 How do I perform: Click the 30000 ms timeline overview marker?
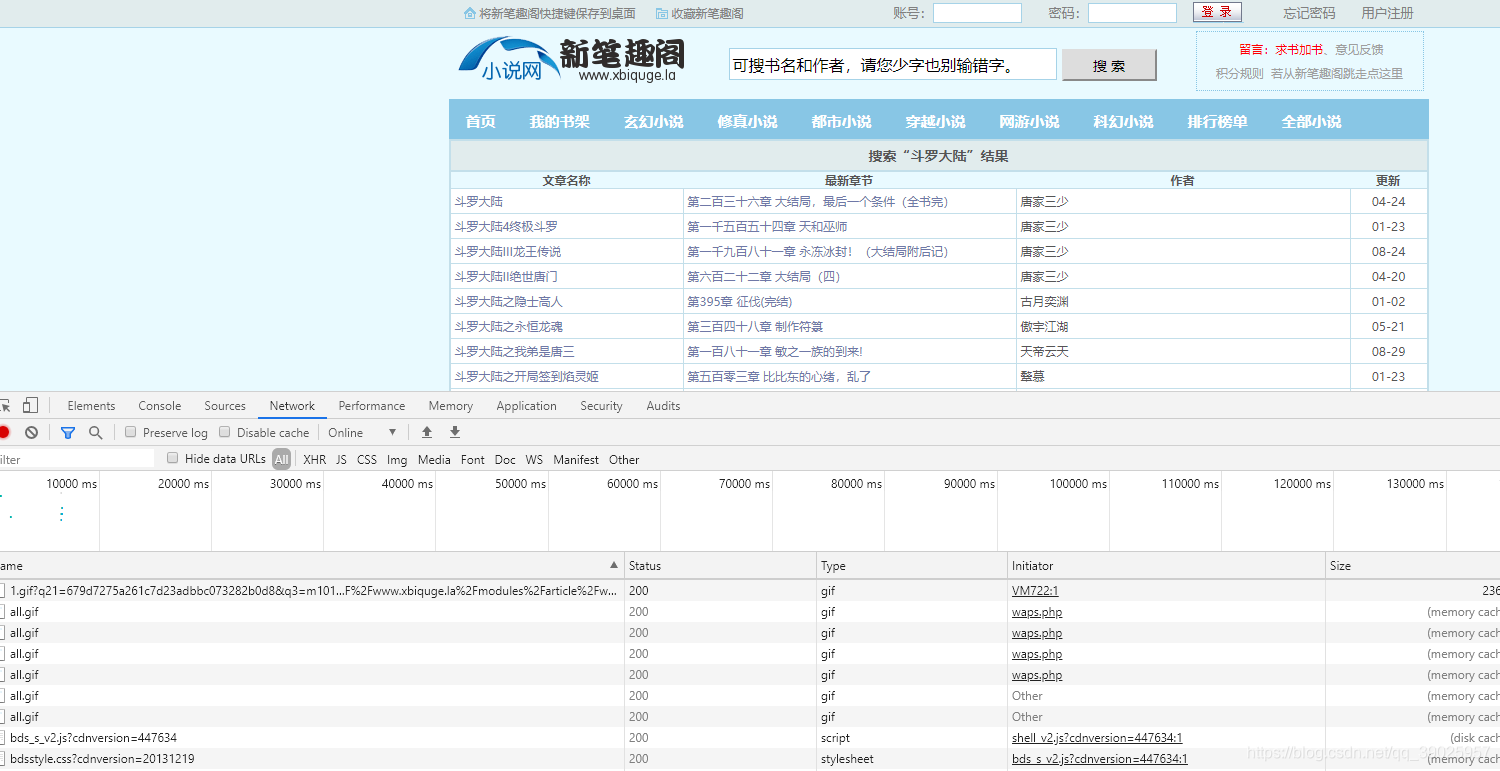(296, 483)
